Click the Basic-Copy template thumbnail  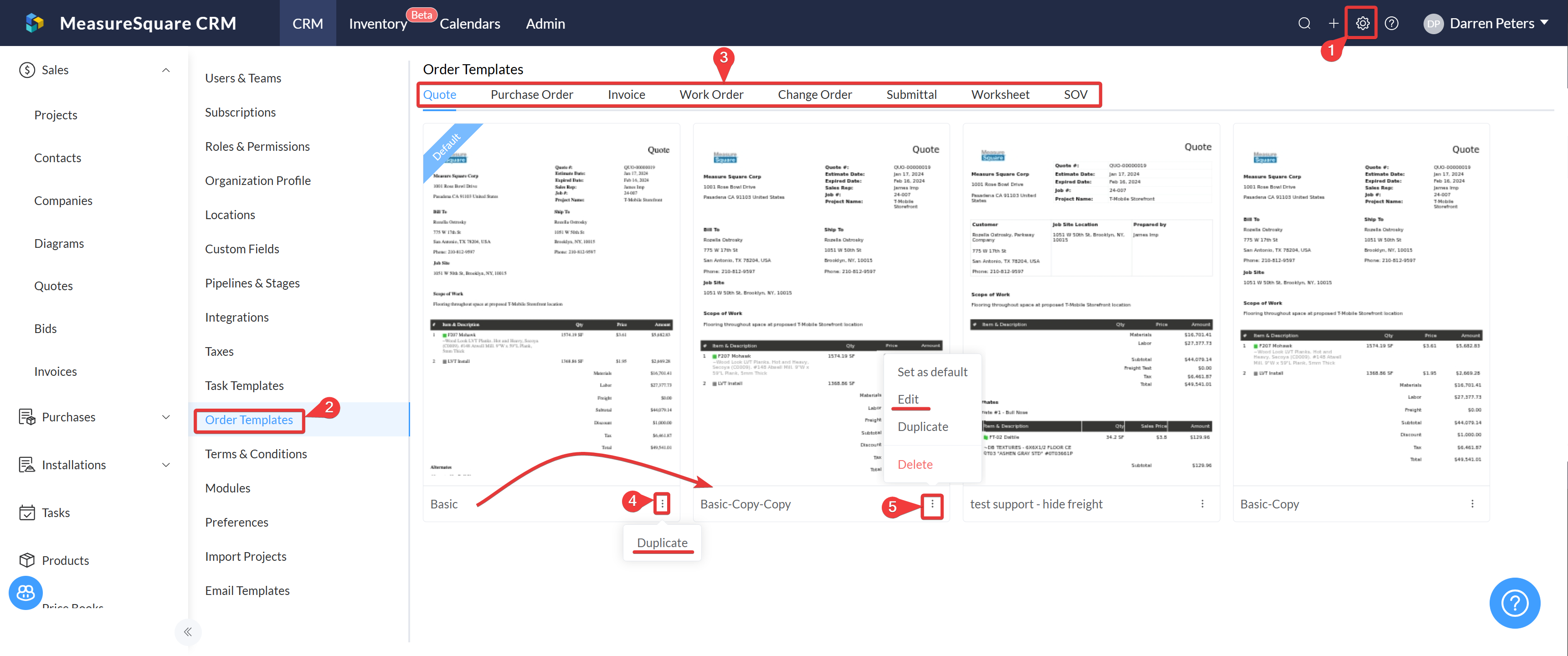[x=1361, y=304]
